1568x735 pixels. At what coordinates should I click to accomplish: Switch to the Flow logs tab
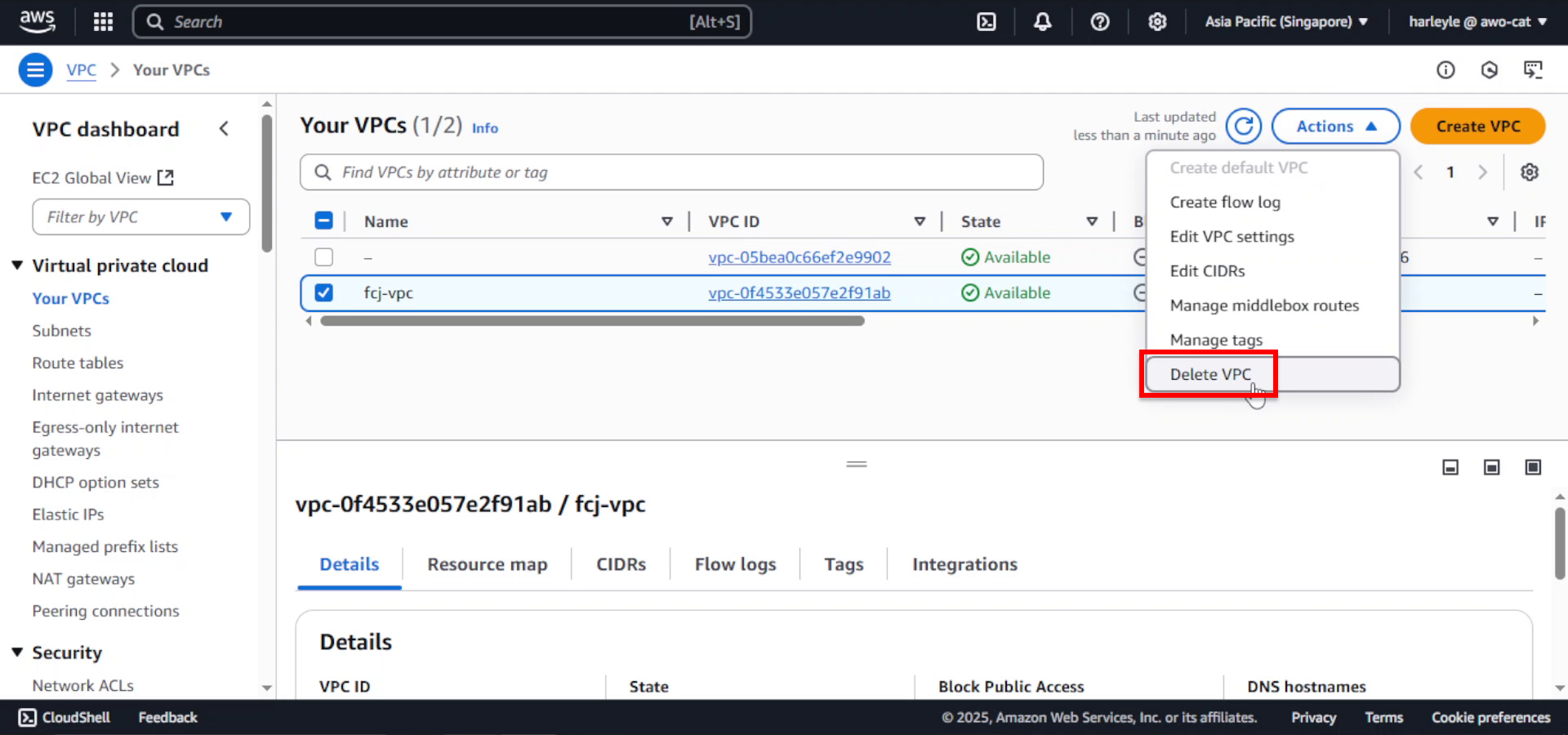click(735, 564)
